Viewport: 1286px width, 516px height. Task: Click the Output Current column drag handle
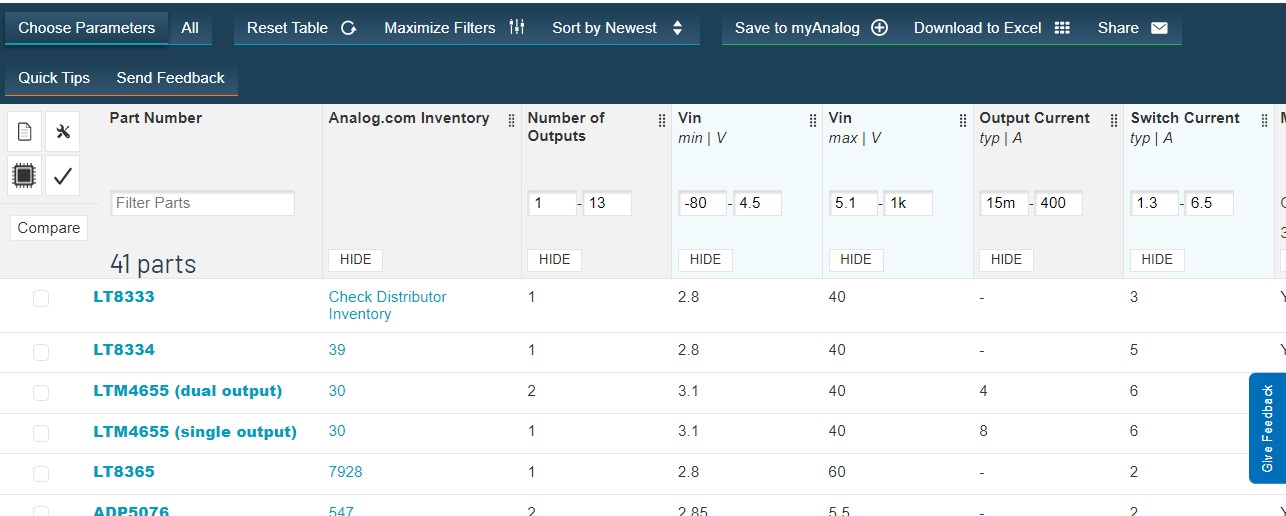pos(1113,120)
